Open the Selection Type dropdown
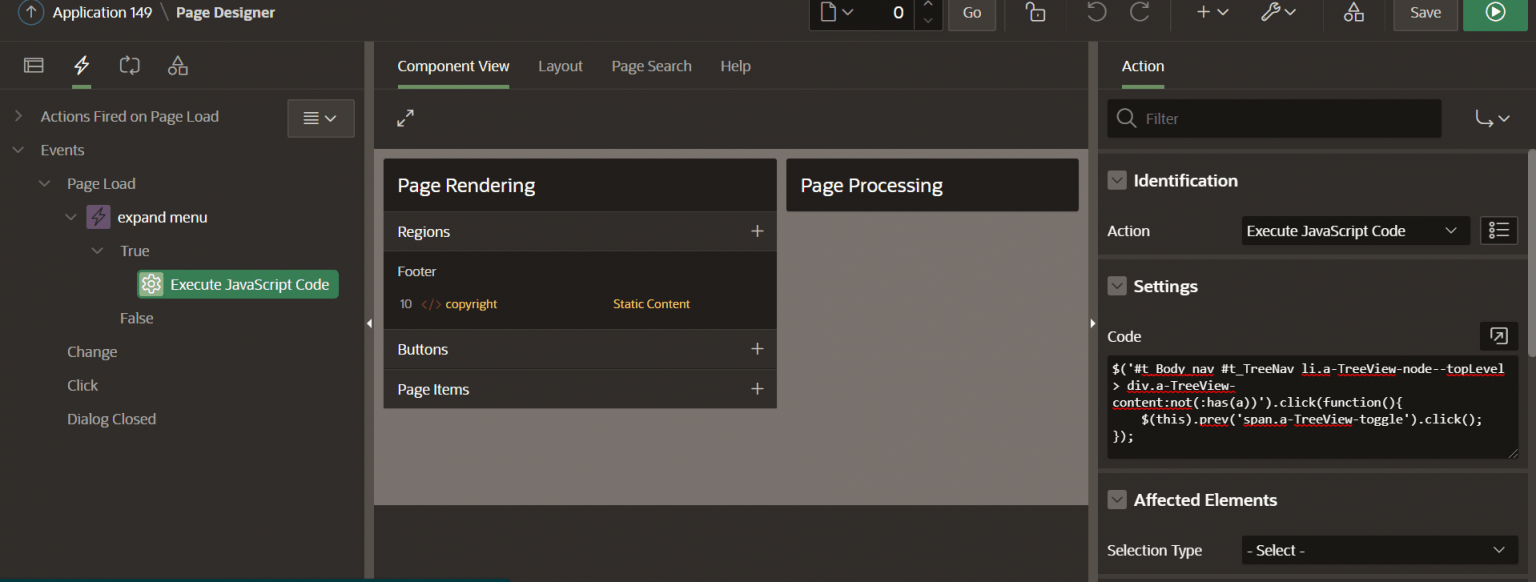This screenshot has width=1536, height=582. tap(1378, 550)
